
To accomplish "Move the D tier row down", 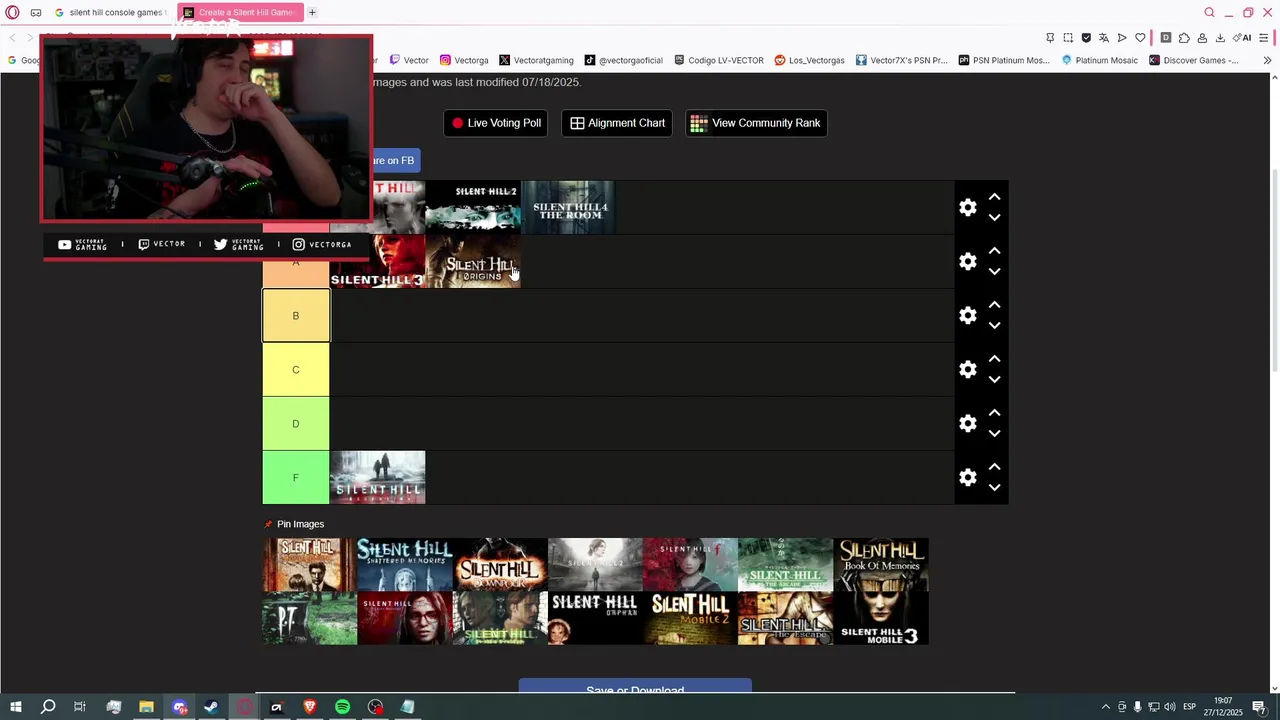I will click(994, 433).
